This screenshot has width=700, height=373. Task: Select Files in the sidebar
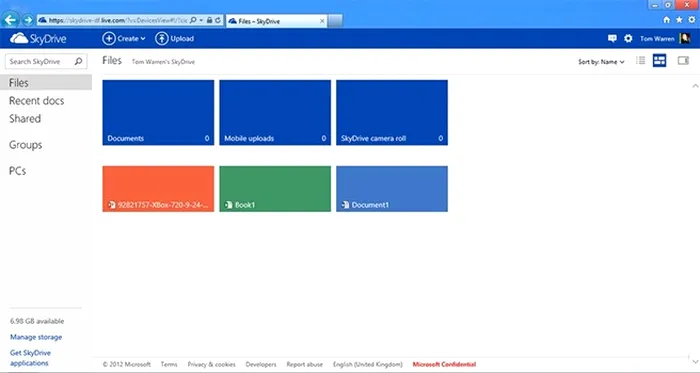click(46, 83)
